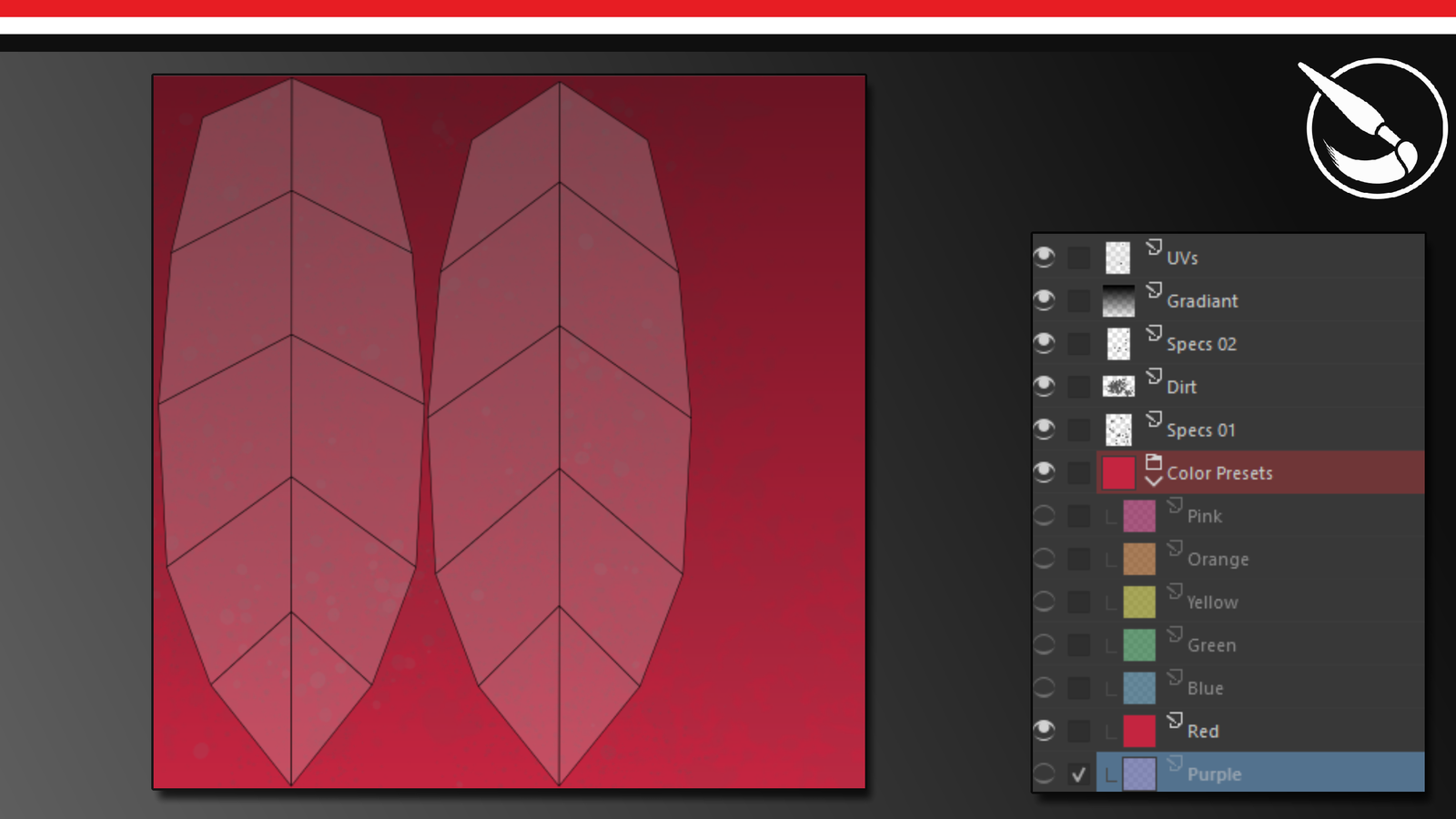The height and width of the screenshot is (819, 1456).
Task: Select the Green layer in the list
Action: click(1211, 645)
